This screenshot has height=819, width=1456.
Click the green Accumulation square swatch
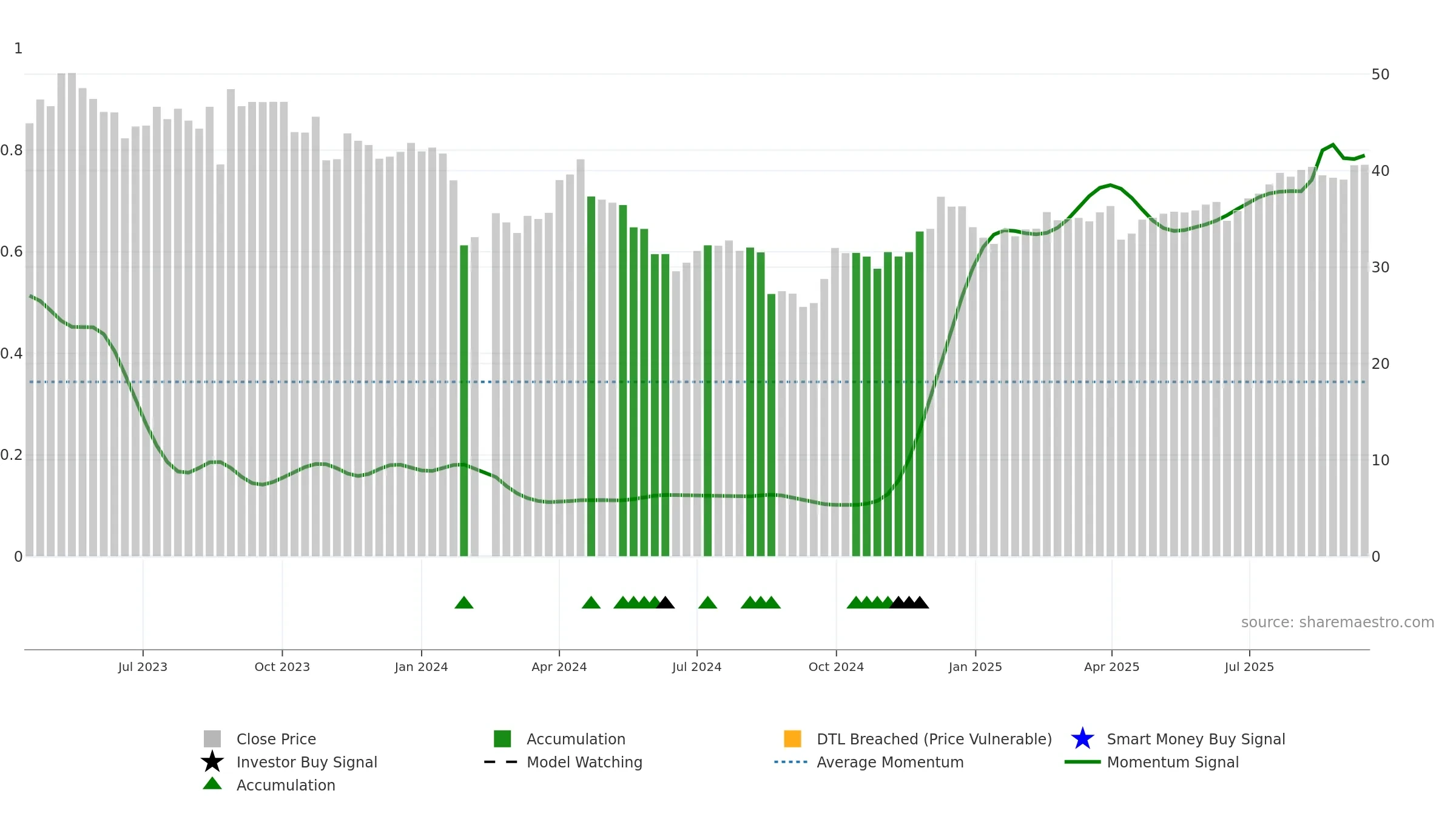[x=502, y=738]
